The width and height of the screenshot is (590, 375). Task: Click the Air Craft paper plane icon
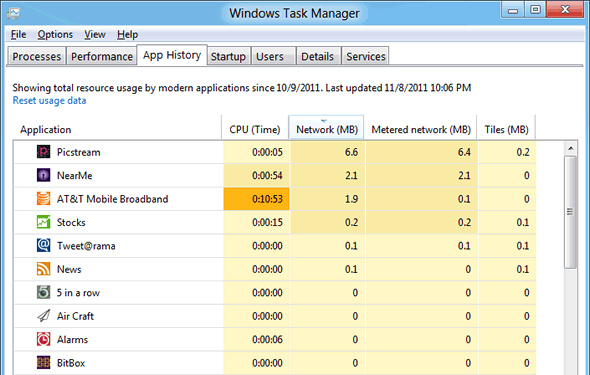pyautogui.click(x=43, y=316)
